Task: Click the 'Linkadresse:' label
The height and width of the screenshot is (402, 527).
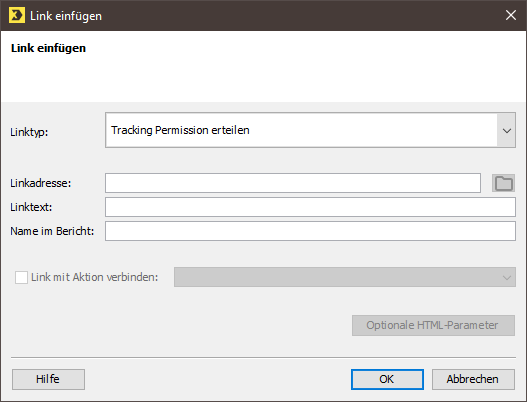Action: (x=41, y=183)
